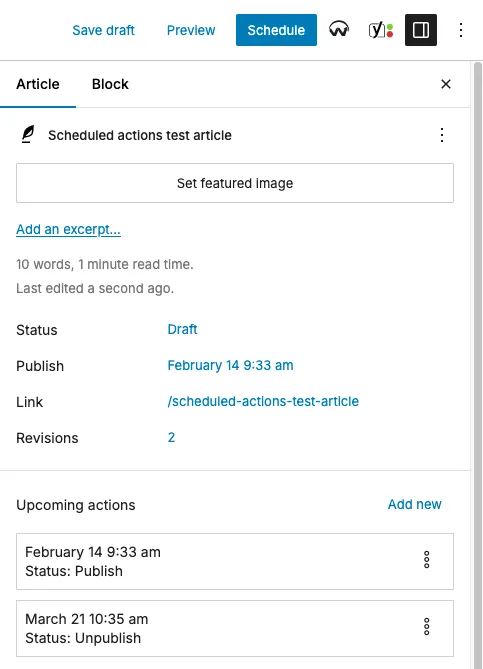The image size is (483, 669).
Task: Open the Draft status dropdown
Action: pos(182,329)
